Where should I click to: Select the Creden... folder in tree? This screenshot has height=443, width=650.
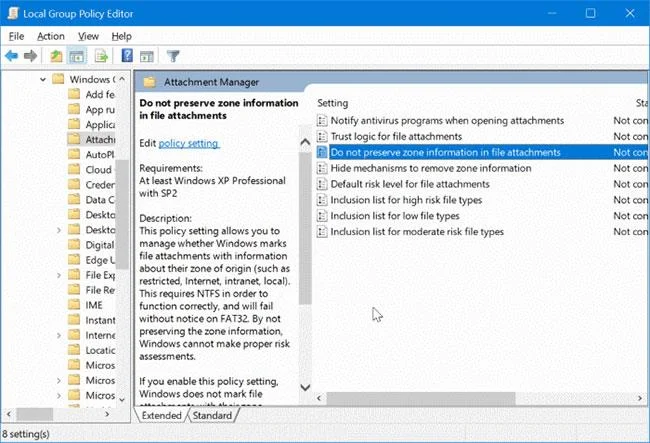click(x=91, y=185)
